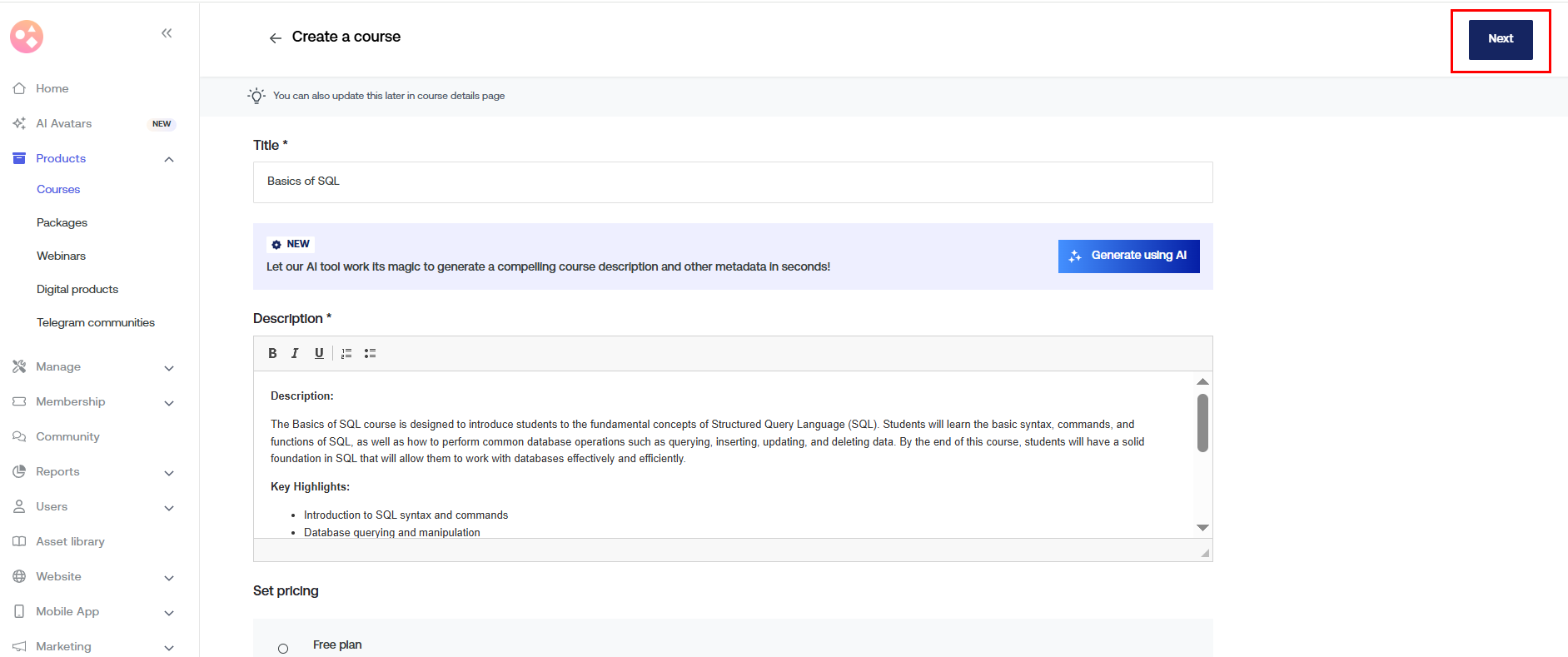Insert a bulleted list in description
Viewport: 1568px width, 657px height.
[370, 353]
